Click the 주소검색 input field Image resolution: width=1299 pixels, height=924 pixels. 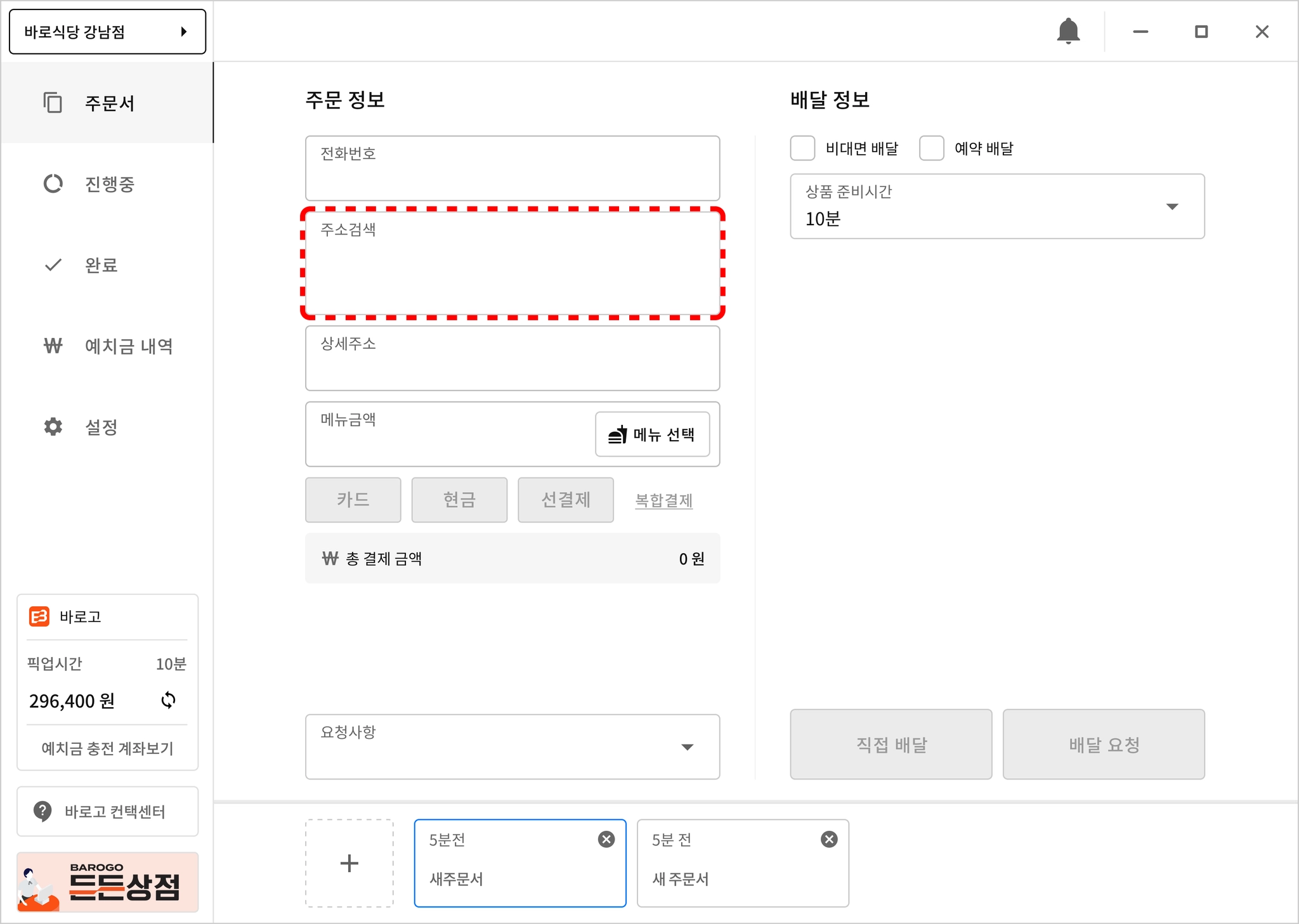coord(512,263)
